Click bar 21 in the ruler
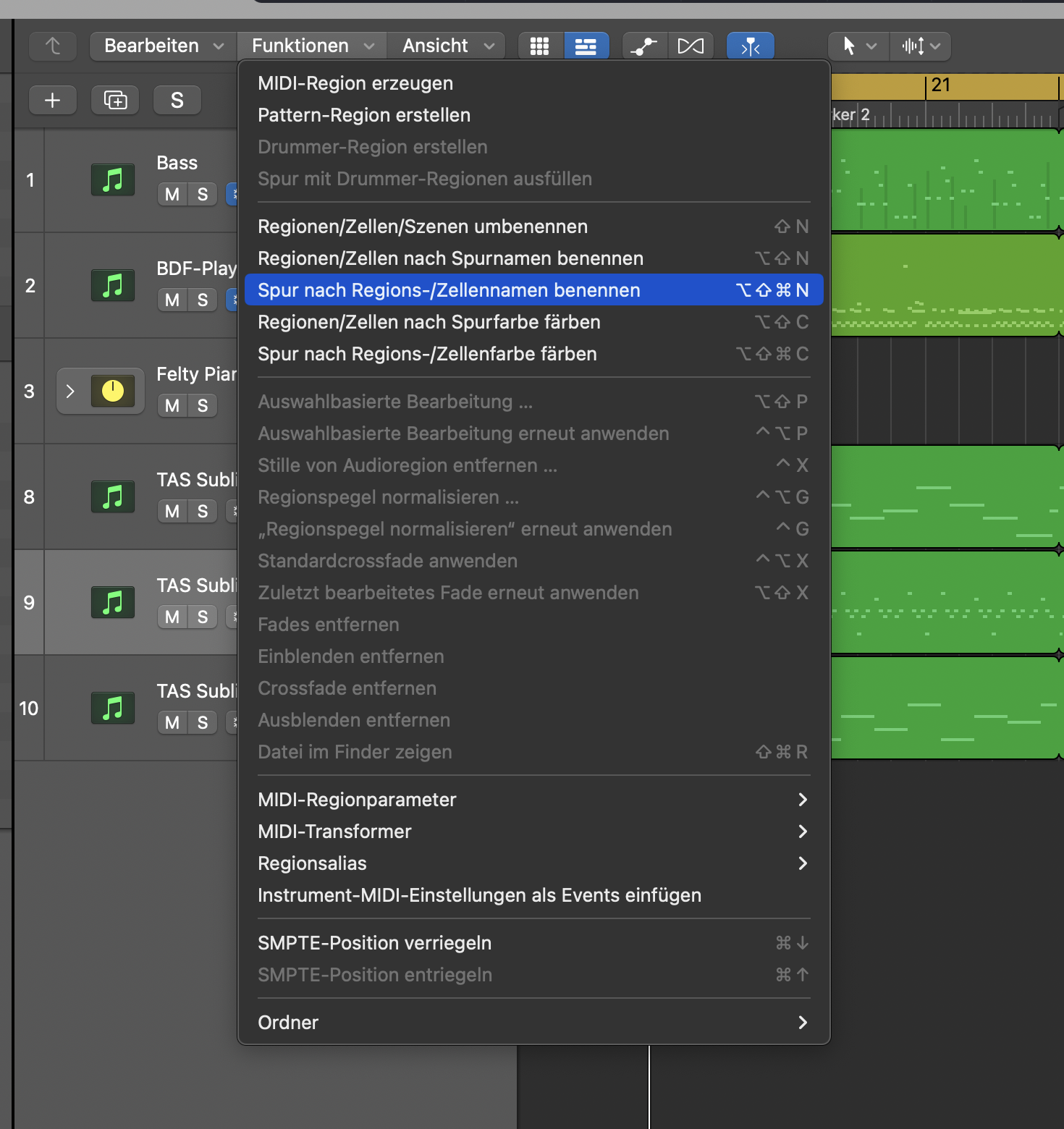The image size is (1064, 1129). [x=941, y=85]
